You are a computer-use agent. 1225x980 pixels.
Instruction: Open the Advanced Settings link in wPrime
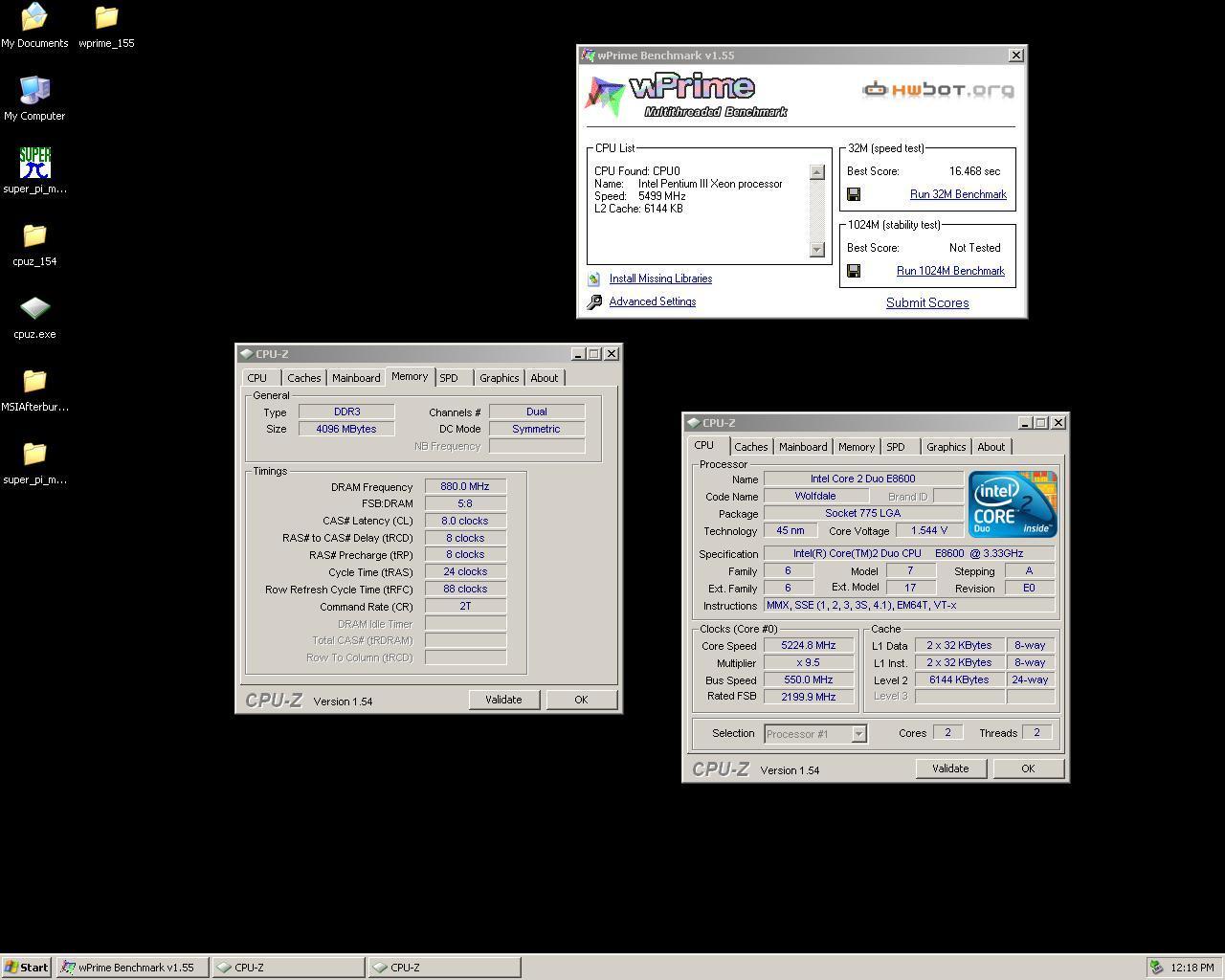653,301
